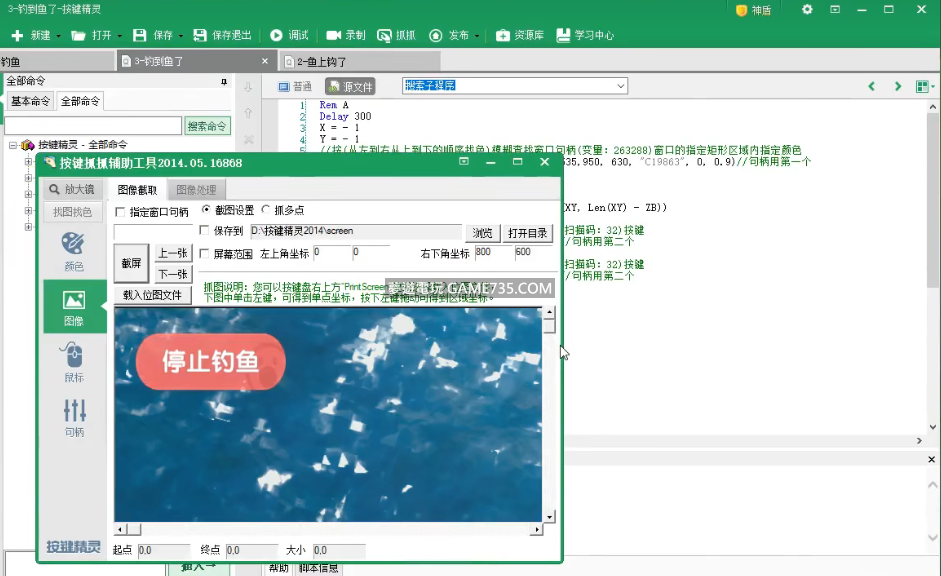The height and width of the screenshot is (576, 941).
Task: Enable the 指定窗口句柄 checkbox
Action: tap(121, 212)
